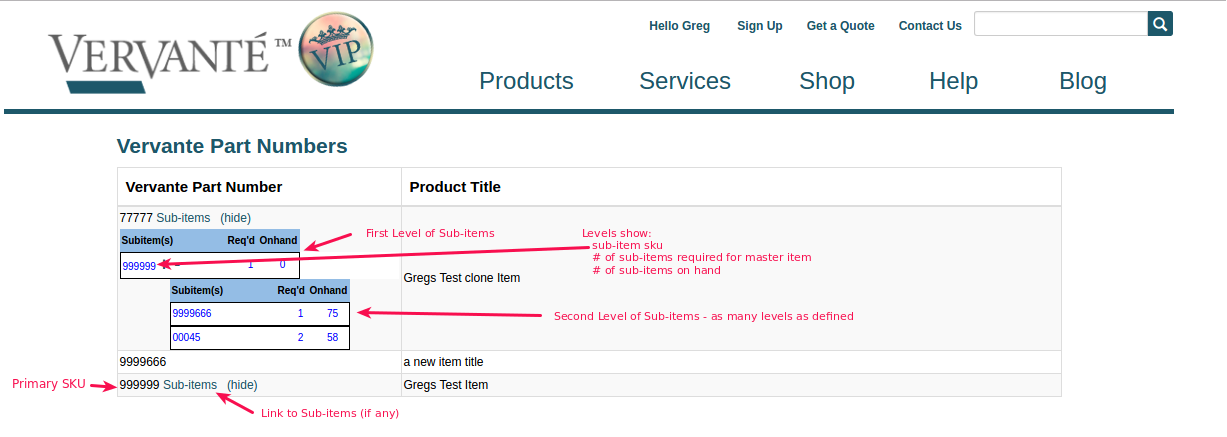Click on-hand value 75 for 9999666

click(x=332, y=314)
